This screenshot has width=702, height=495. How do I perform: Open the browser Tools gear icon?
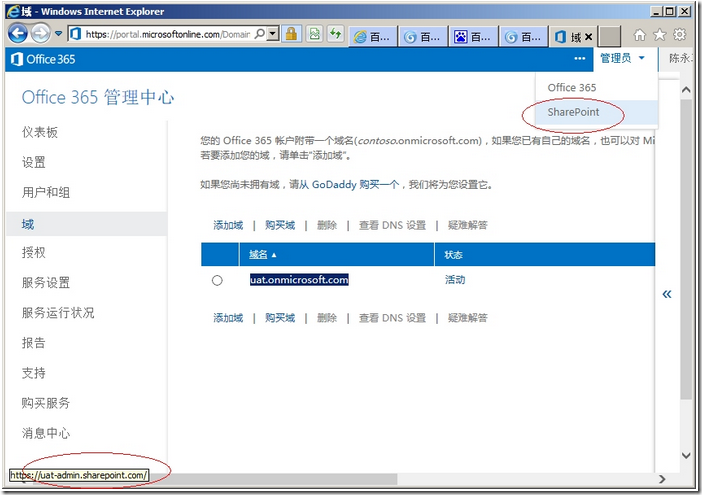[x=680, y=34]
